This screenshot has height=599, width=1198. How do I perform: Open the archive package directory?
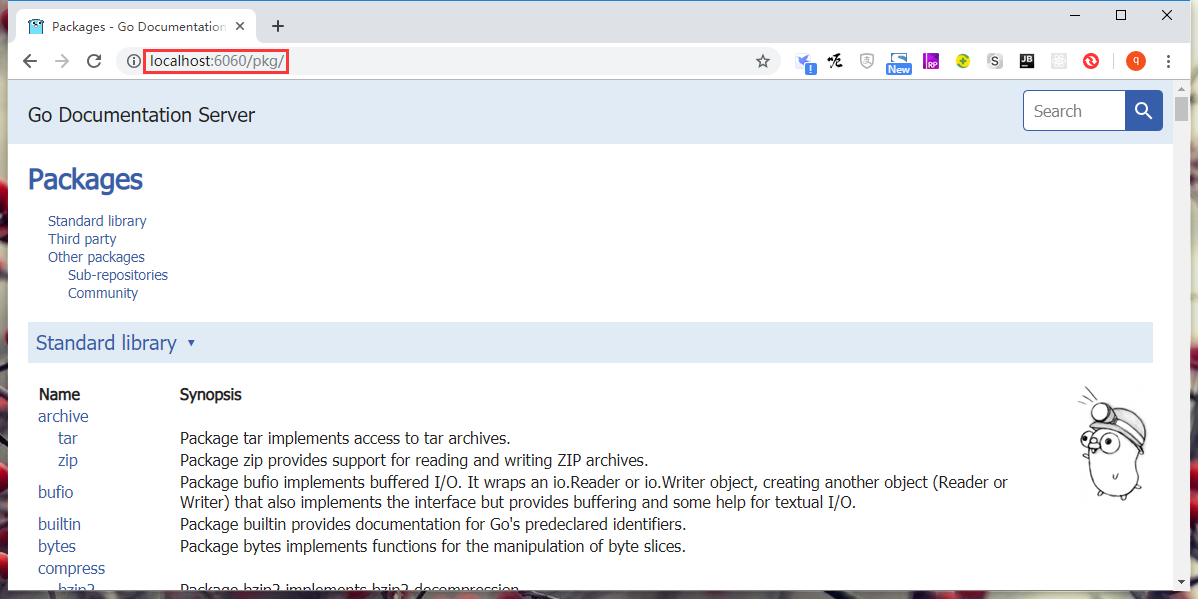[63, 416]
